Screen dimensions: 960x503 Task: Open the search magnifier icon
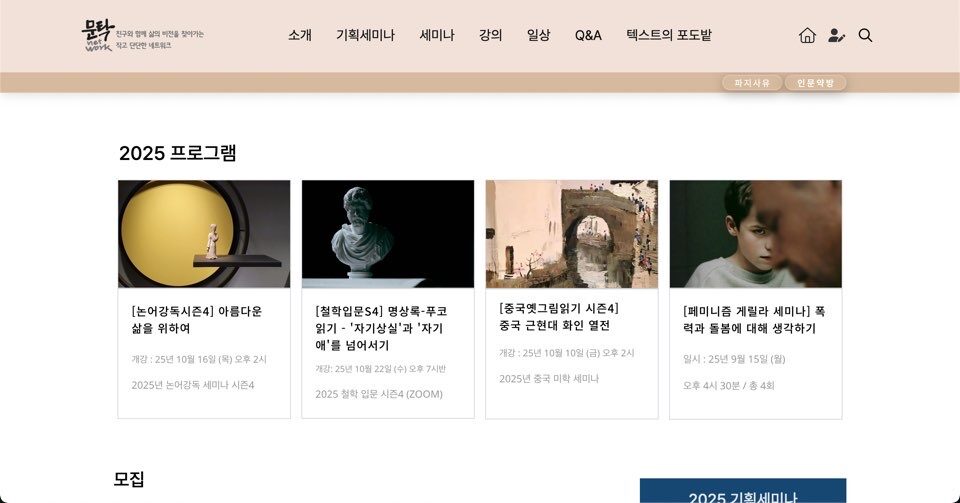865,35
